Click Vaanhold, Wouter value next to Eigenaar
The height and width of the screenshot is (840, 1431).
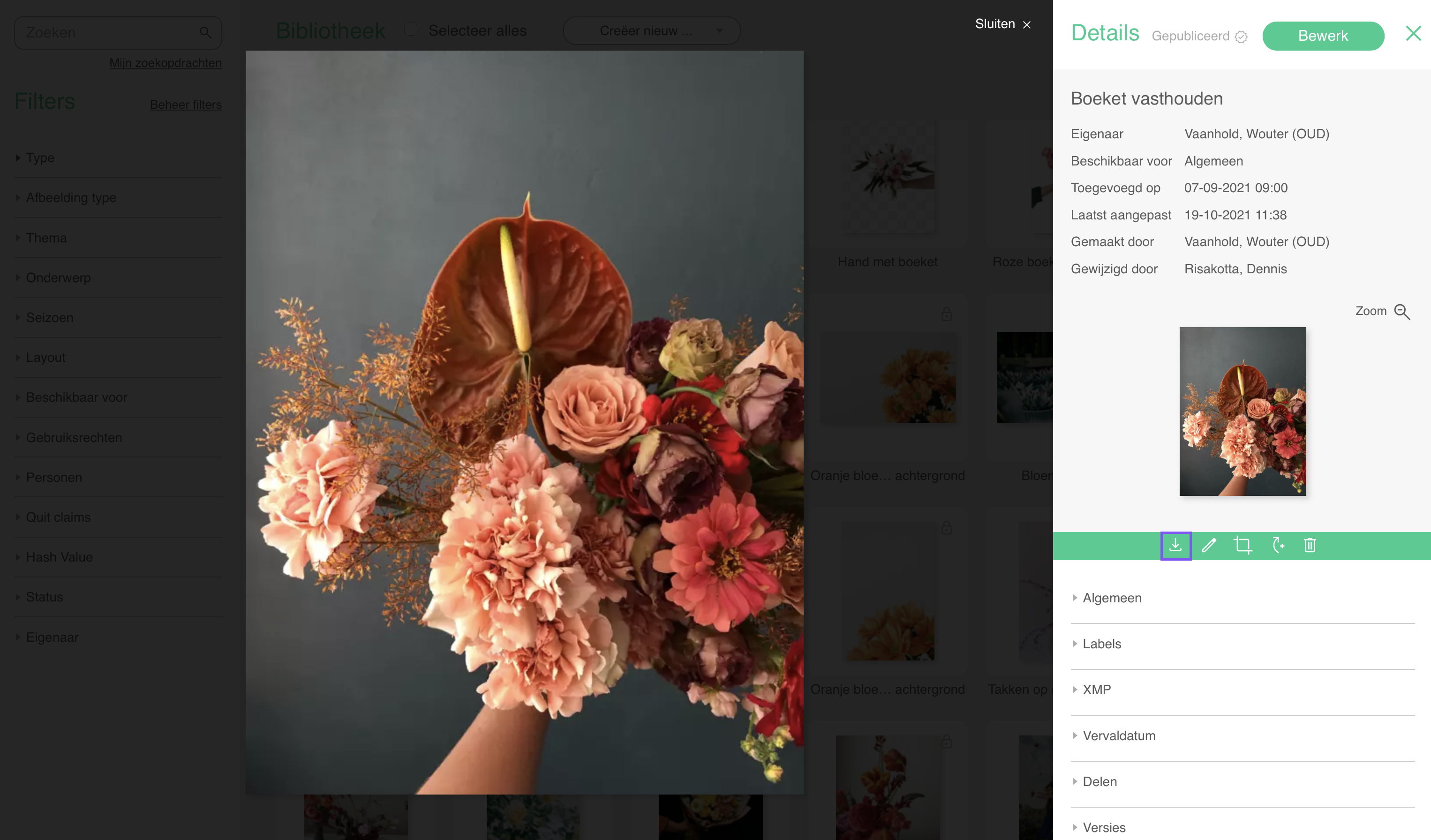tap(1257, 134)
